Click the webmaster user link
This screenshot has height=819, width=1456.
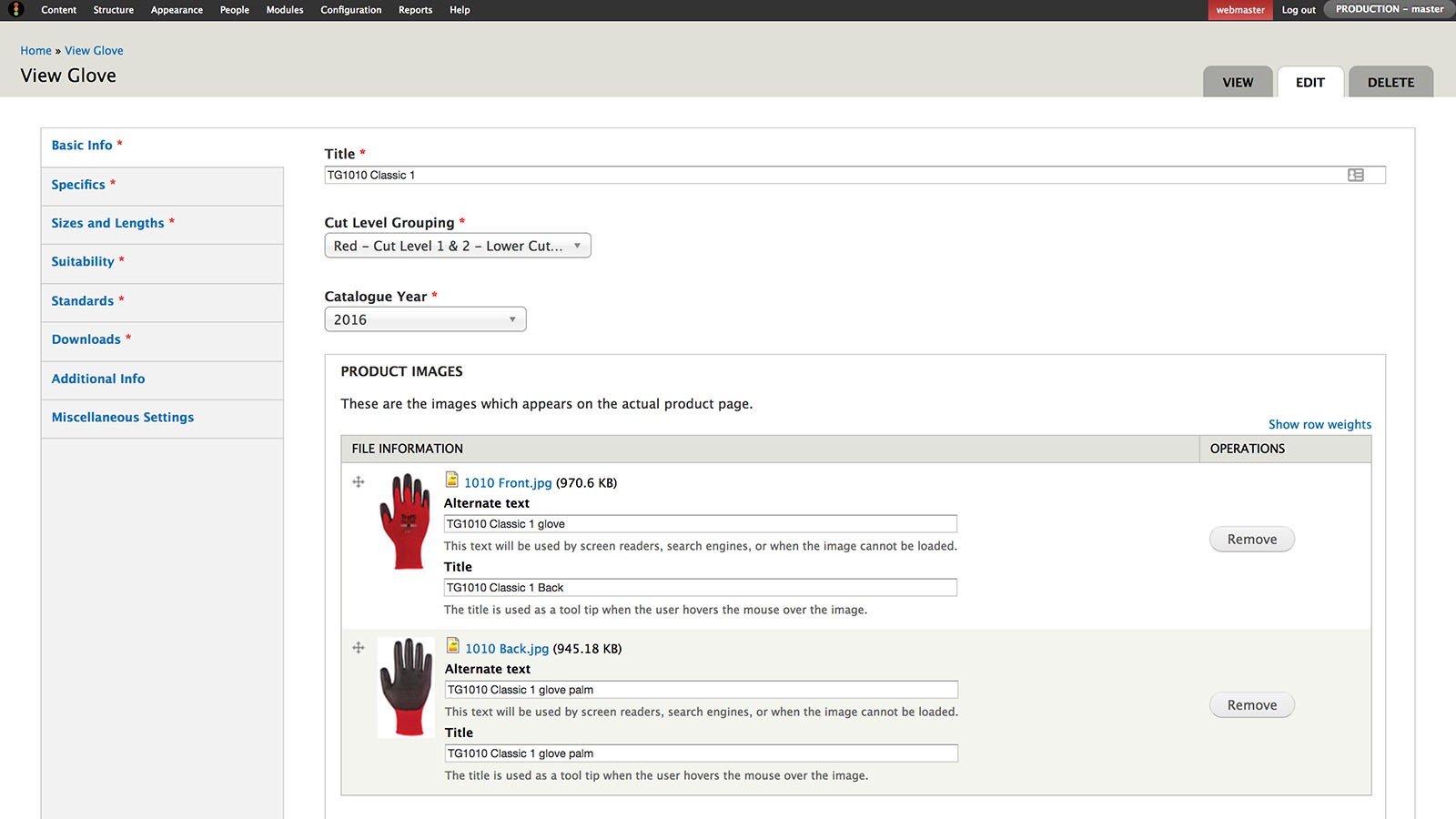1240,10
